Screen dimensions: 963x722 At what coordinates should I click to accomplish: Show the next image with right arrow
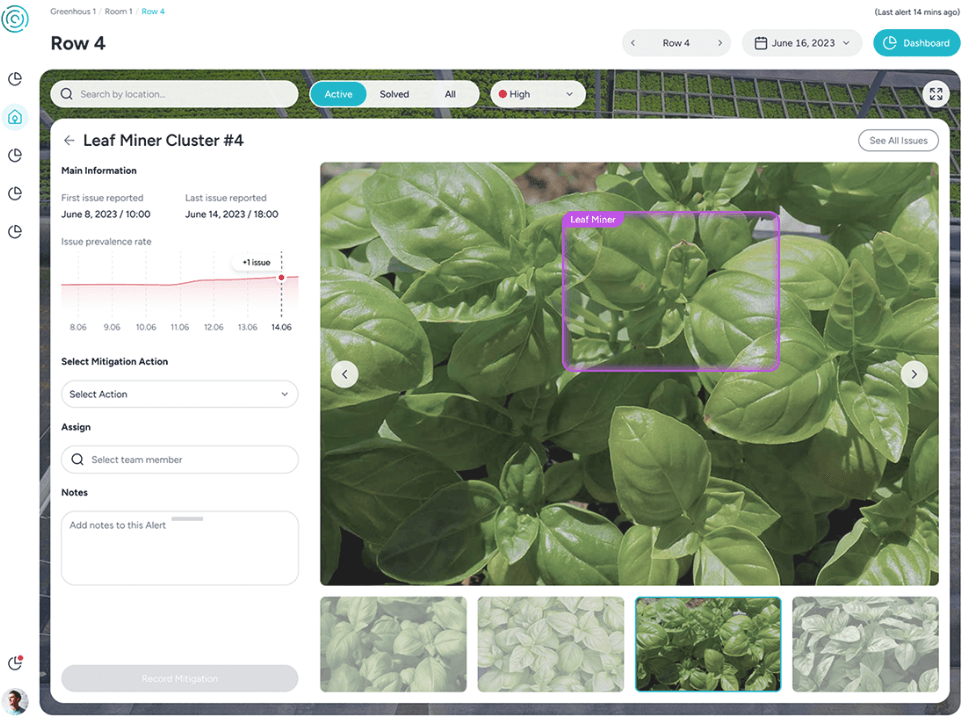coord(913,374)
